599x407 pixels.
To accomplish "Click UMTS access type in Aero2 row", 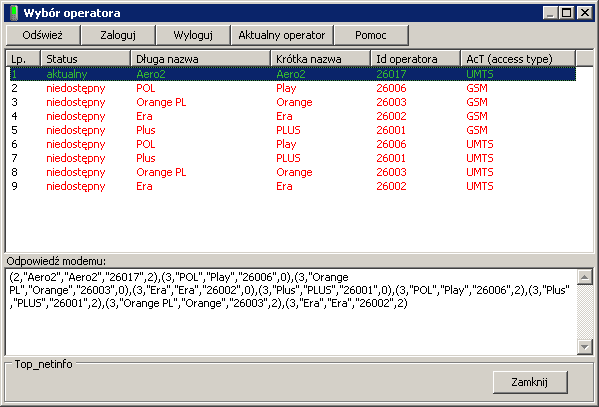I will tap(479, 74).
